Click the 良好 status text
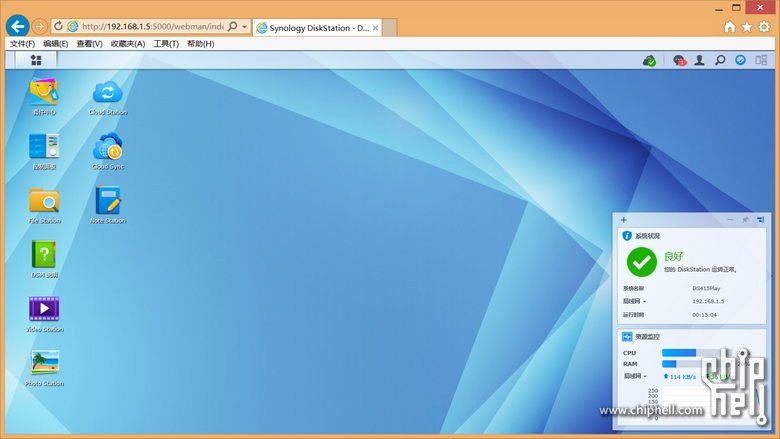The width and height of the screenshot is (780, 439). coord(674,257)
